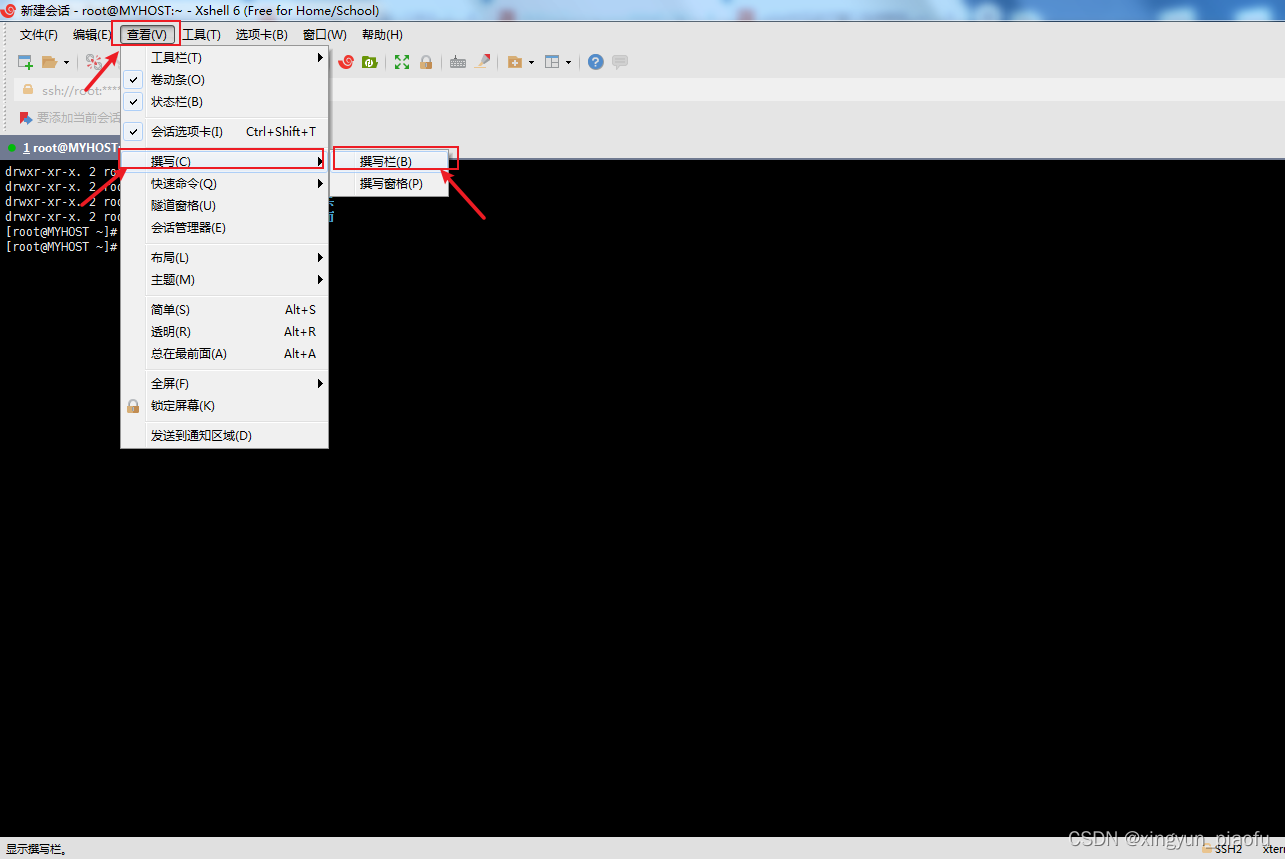
Task: Select 撰写栏(B) in the submenu
Action: [x=390, y=162]
